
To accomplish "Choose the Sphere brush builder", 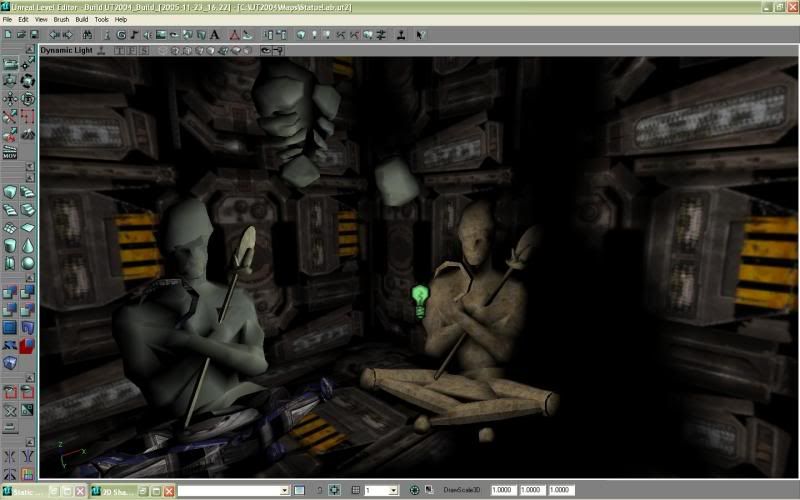I will pos(28,263).
